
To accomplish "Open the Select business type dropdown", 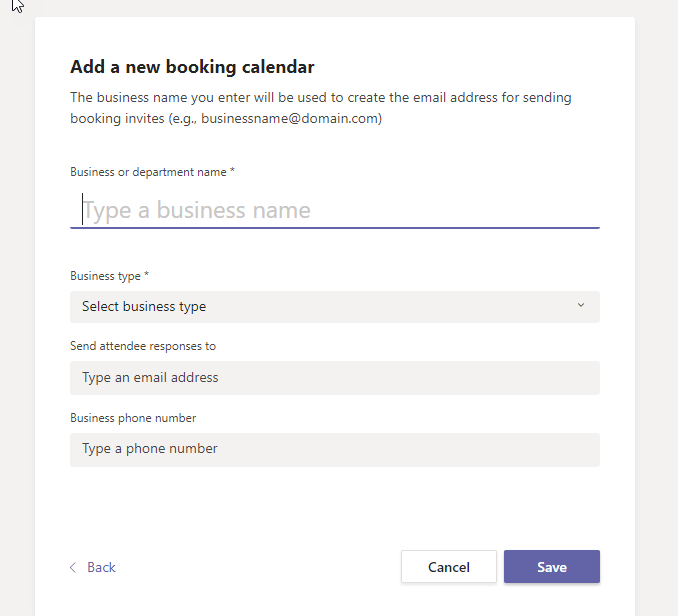I will tap(334, 307).
